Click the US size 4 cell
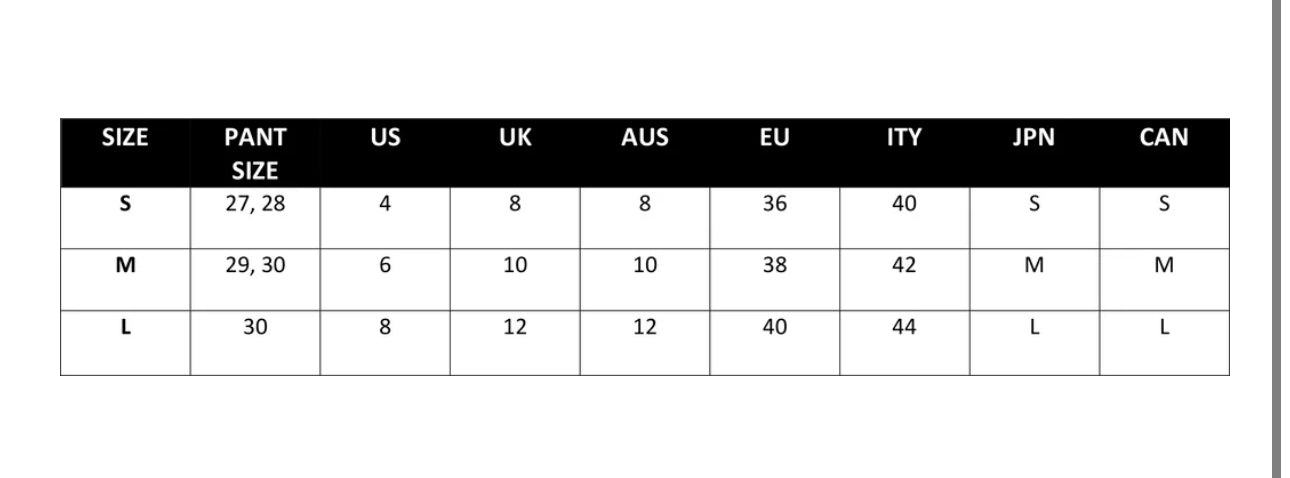The image size is (1290, 478). (x=385, y=204)
